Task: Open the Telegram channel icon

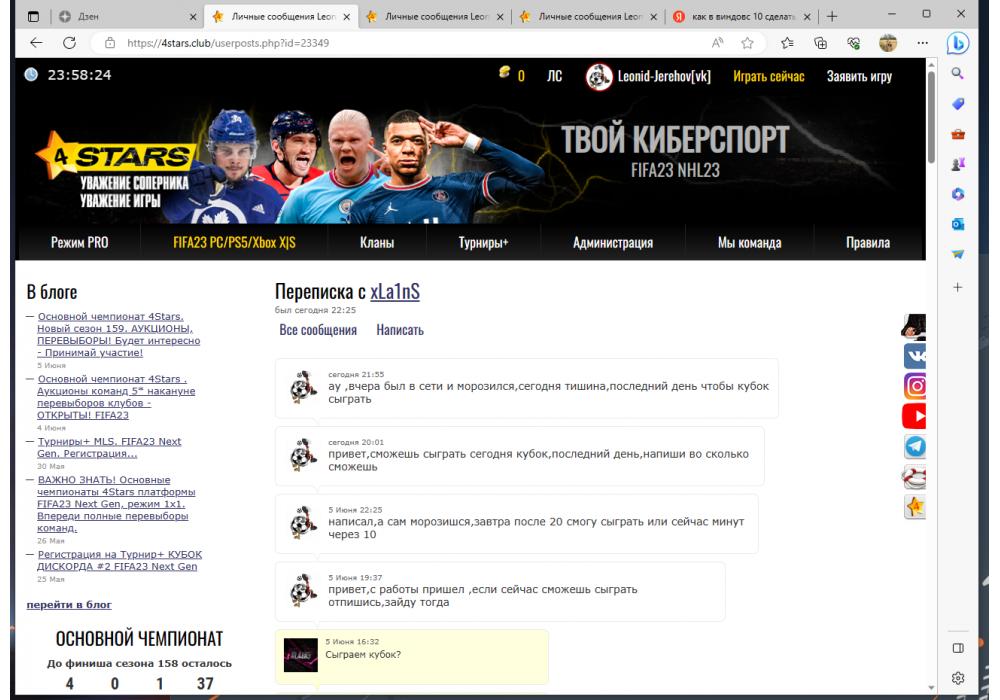Action: (914, 447)
